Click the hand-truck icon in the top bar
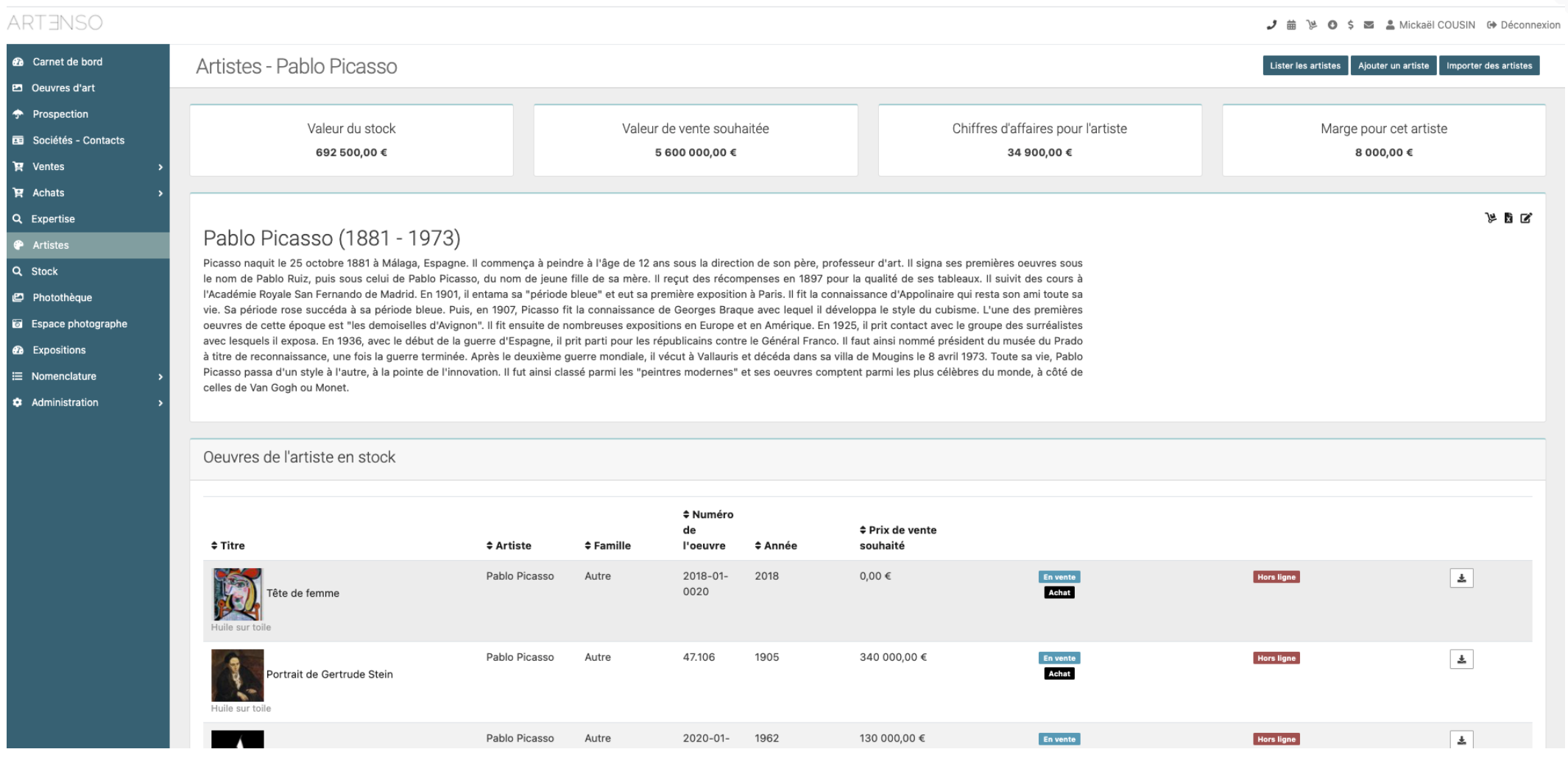This screenshot has height=777, width=1568. [x=1312, y=25]
